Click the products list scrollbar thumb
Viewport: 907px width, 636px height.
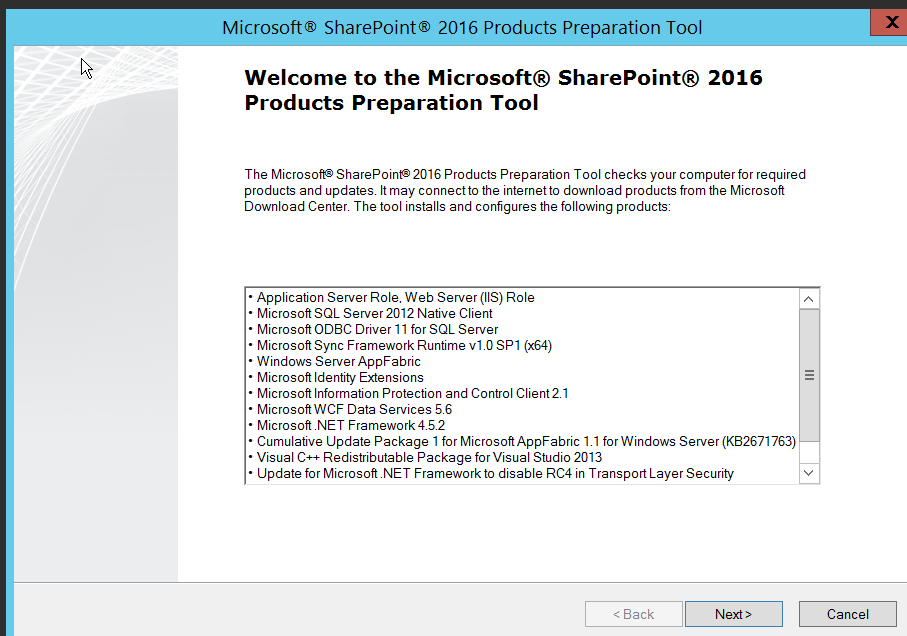[x=809, y=375]
